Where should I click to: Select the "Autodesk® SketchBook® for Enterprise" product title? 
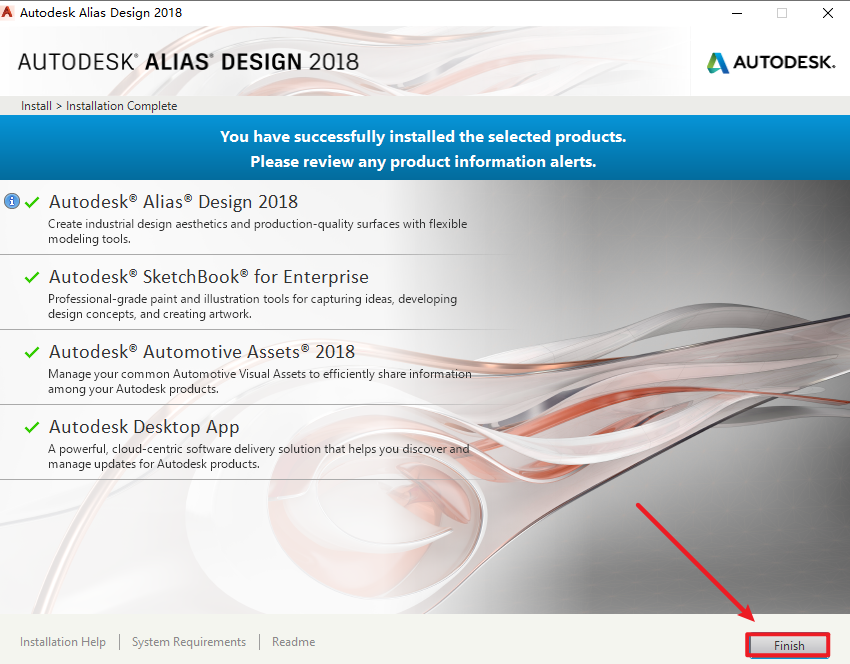click(209, 276)
